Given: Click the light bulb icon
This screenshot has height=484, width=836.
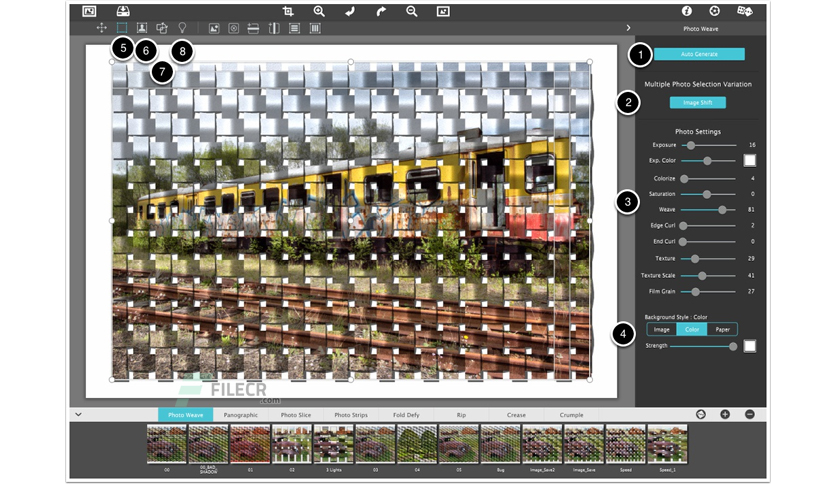Looking at the screenshot, I should click(182, 28).
